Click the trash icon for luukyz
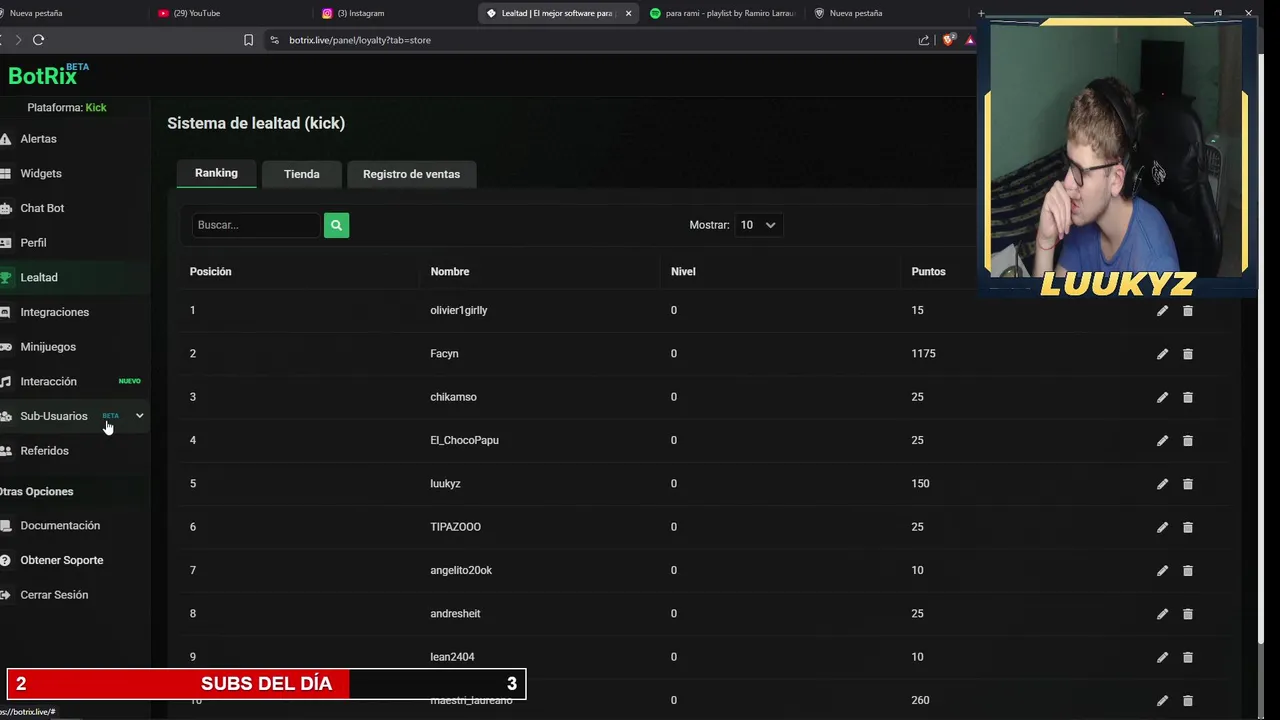1280x720 pixels. click(1188, 484)
